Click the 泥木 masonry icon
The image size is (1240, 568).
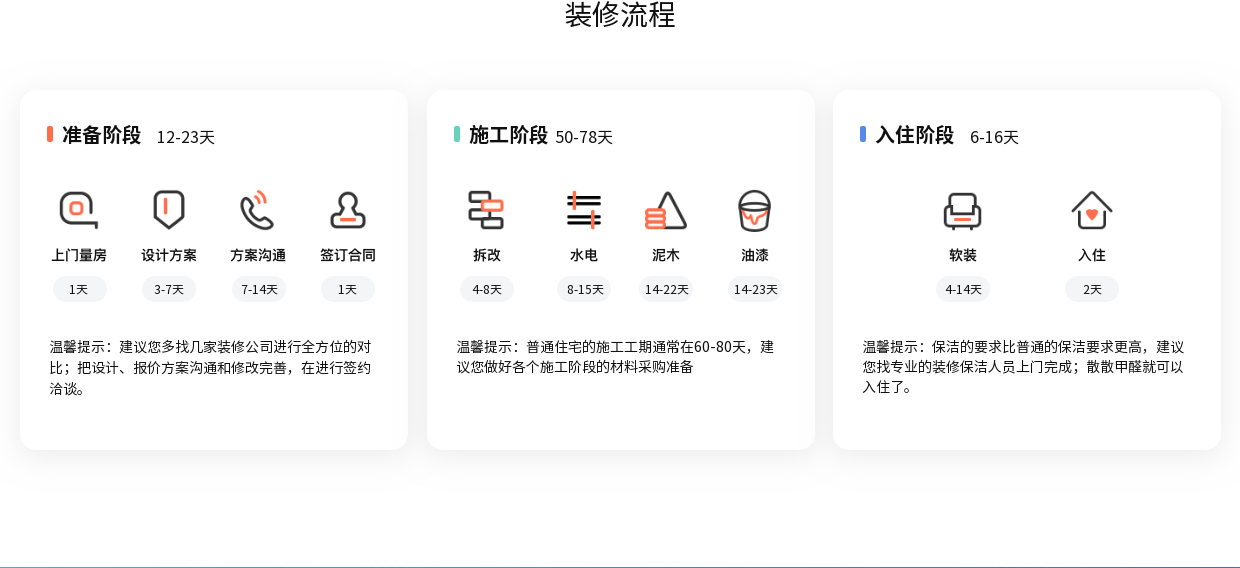tap(666, 210)
